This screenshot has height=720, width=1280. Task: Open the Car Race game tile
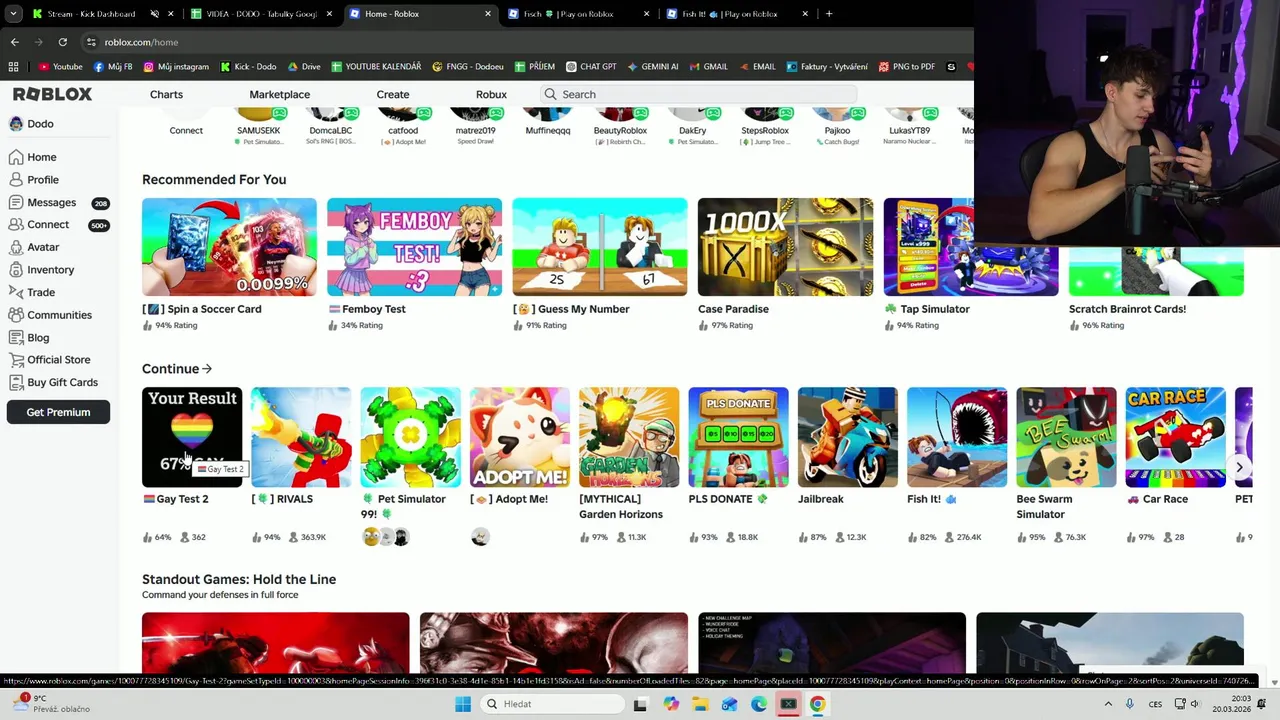[x=1175, y=437]
